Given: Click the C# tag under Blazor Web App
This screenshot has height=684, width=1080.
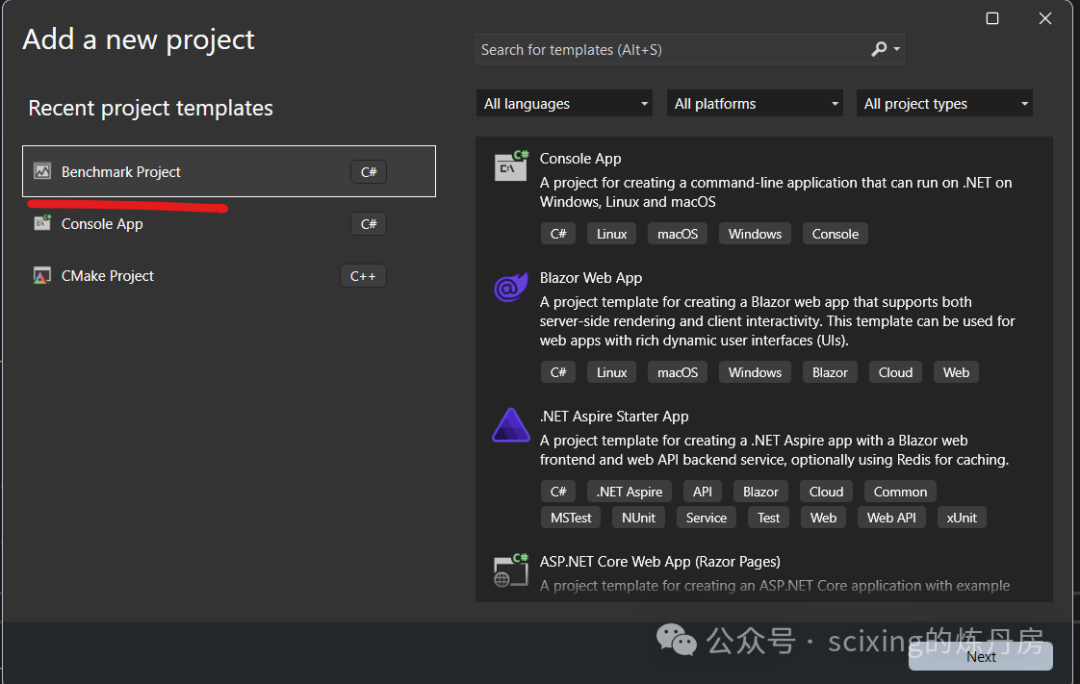Looking at the screenshot, I should coord(558,372).
